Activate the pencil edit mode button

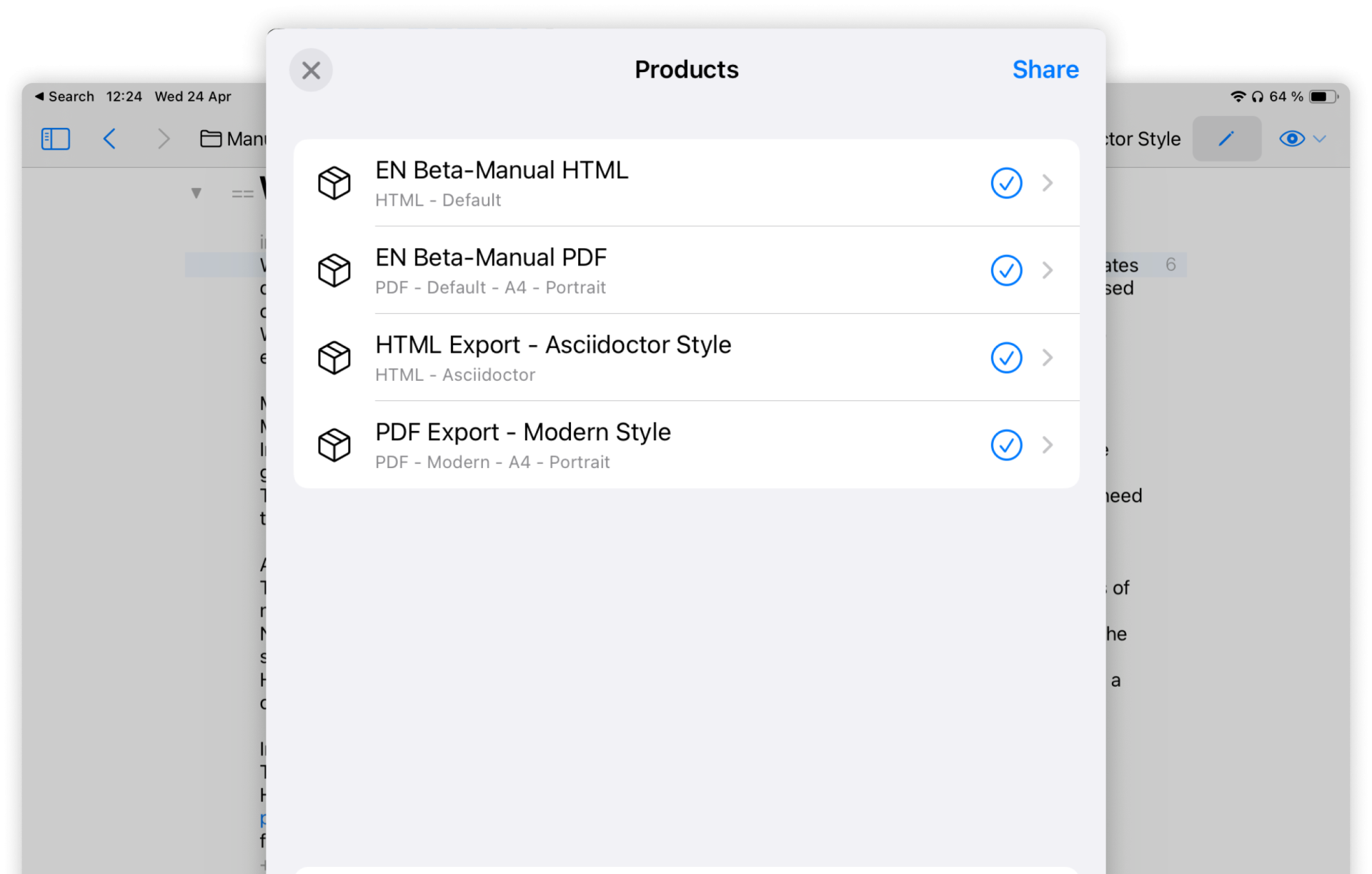pos(1226,139)
